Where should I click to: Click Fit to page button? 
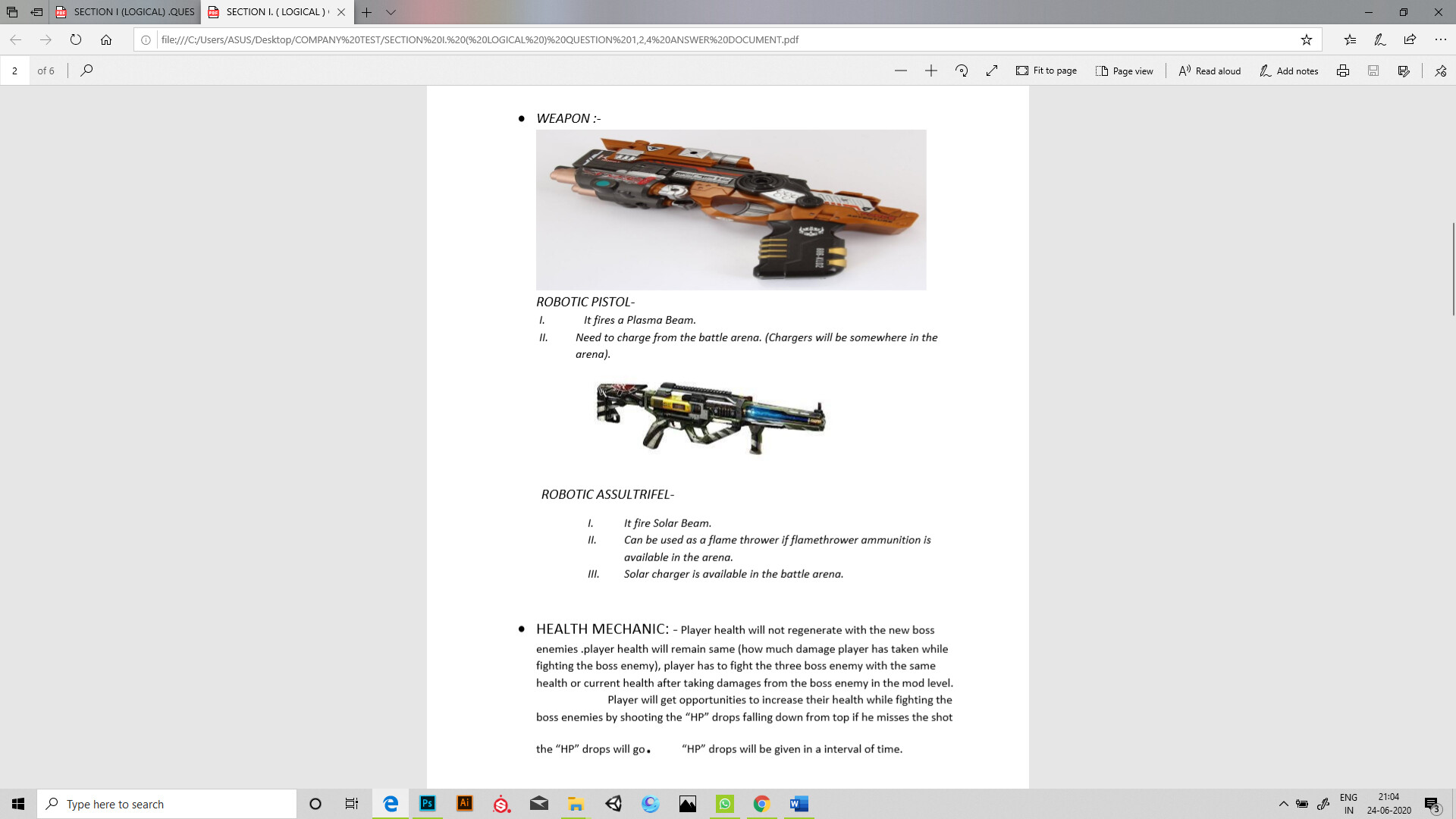pos(1046,71)
